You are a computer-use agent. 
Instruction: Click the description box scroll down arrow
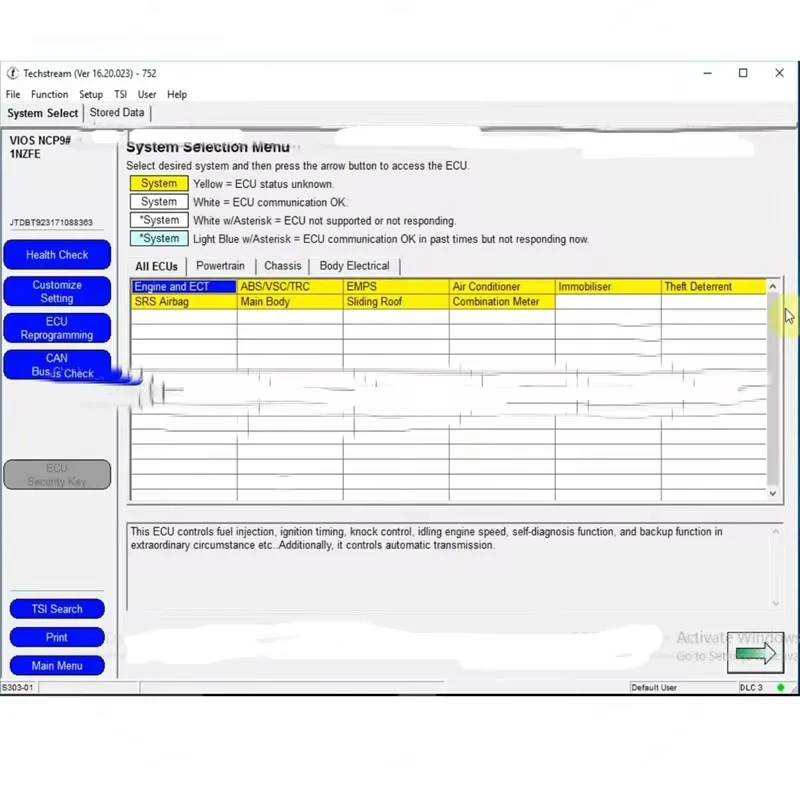click(776, 603)
